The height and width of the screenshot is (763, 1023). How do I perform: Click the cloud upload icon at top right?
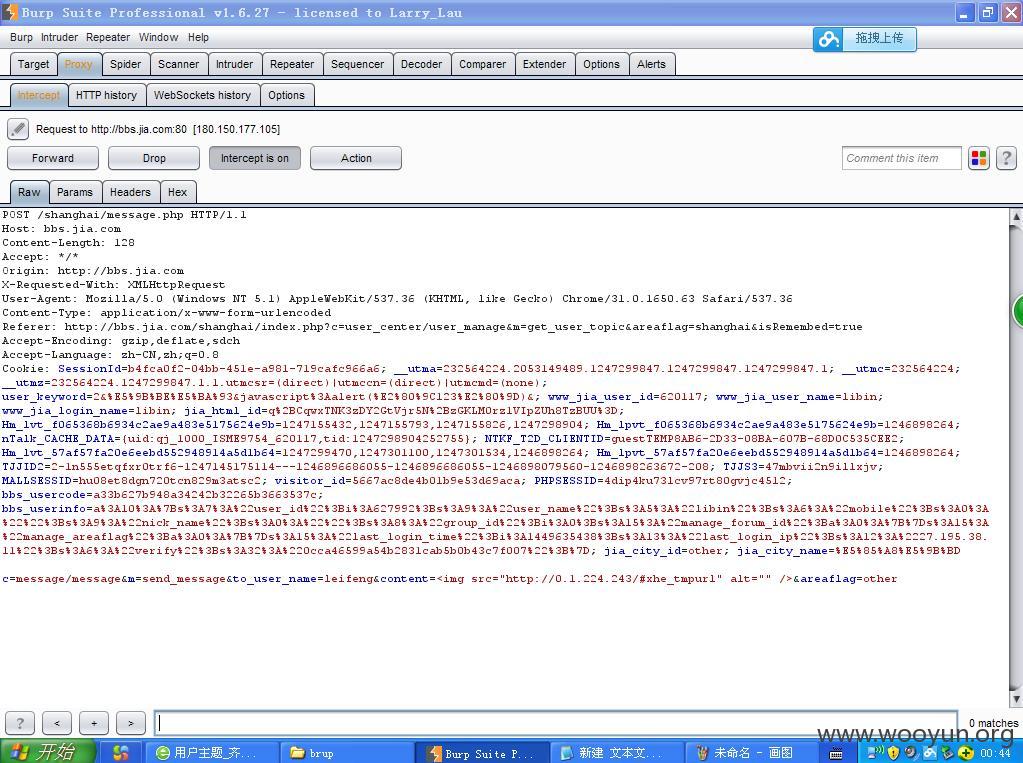(x=829, y=39)
